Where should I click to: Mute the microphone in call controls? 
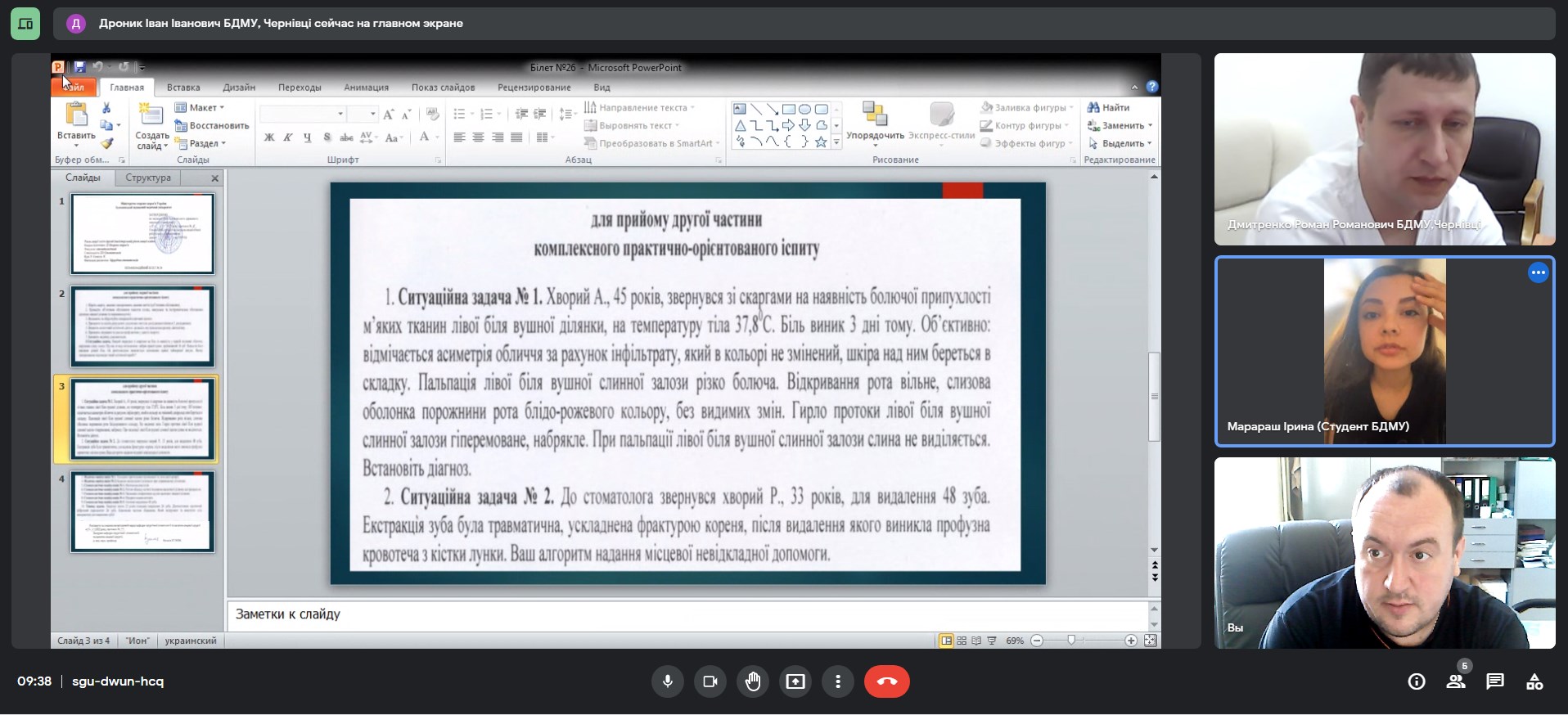pos(668,681)
